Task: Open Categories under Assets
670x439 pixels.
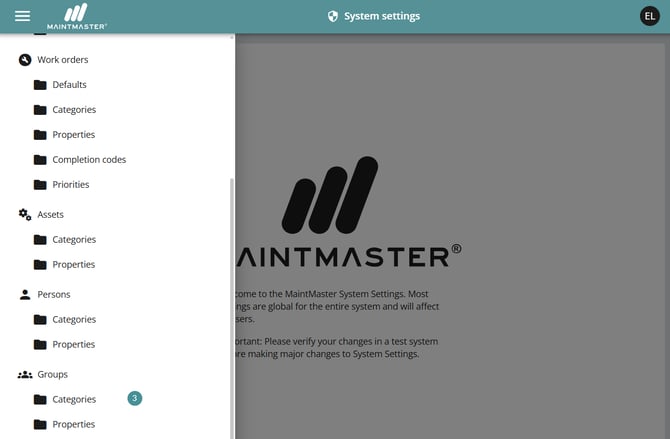Action: click(74, 240)
